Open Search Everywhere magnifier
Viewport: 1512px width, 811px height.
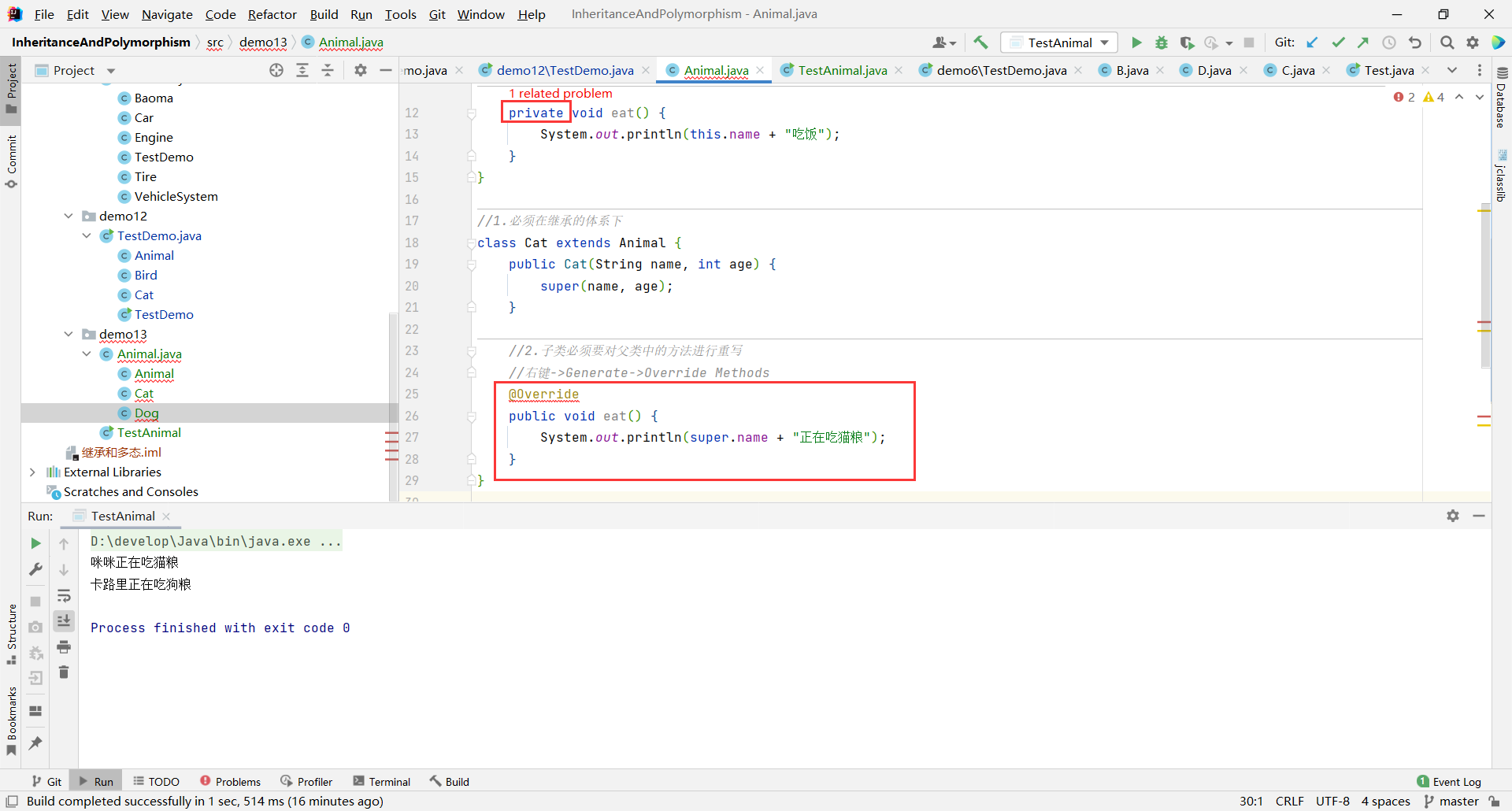tap(1447, 43)
